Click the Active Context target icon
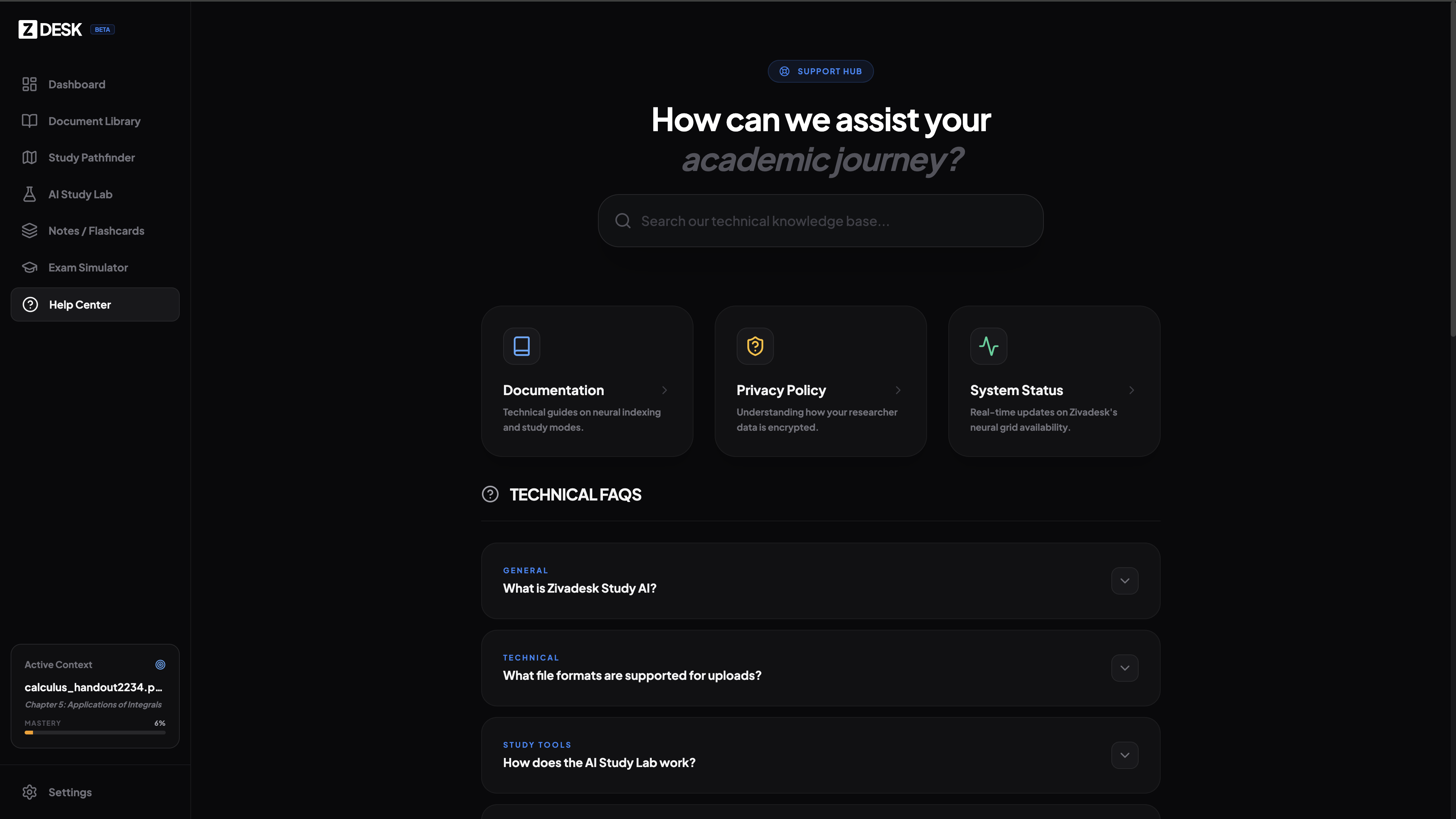The height and width of the screenshot is (819, 1456). 160,665
